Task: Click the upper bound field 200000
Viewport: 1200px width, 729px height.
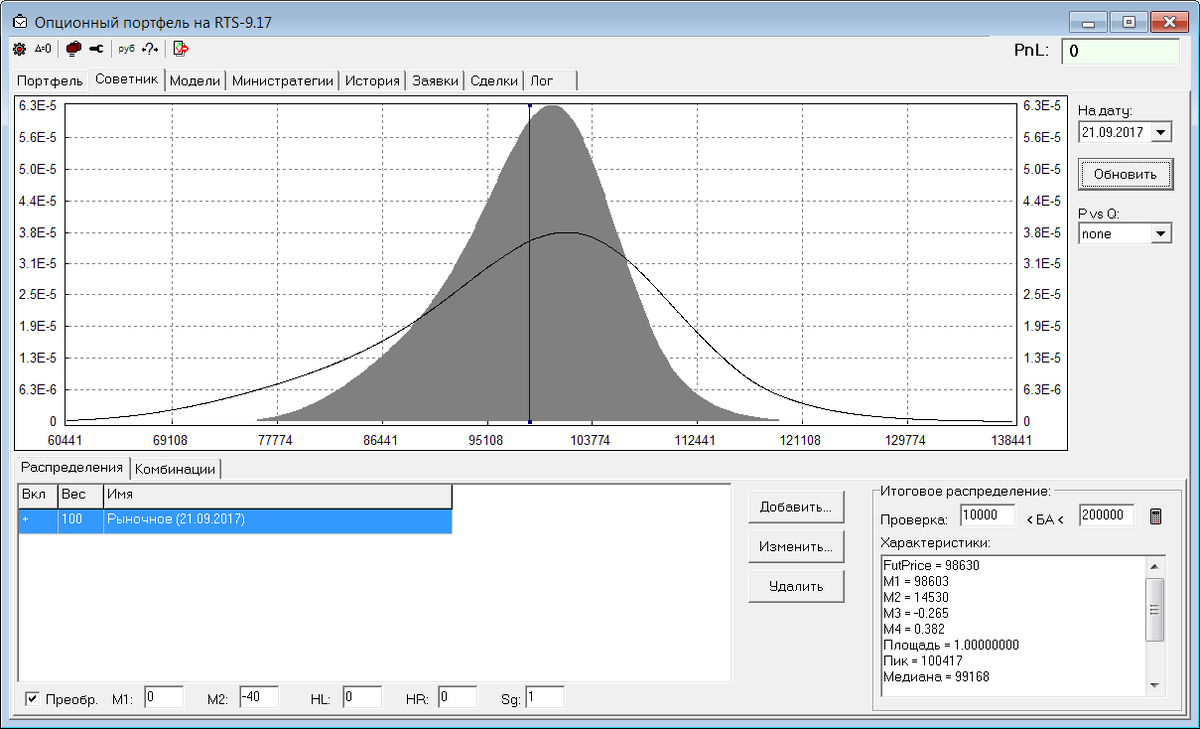Action: 1108,516
